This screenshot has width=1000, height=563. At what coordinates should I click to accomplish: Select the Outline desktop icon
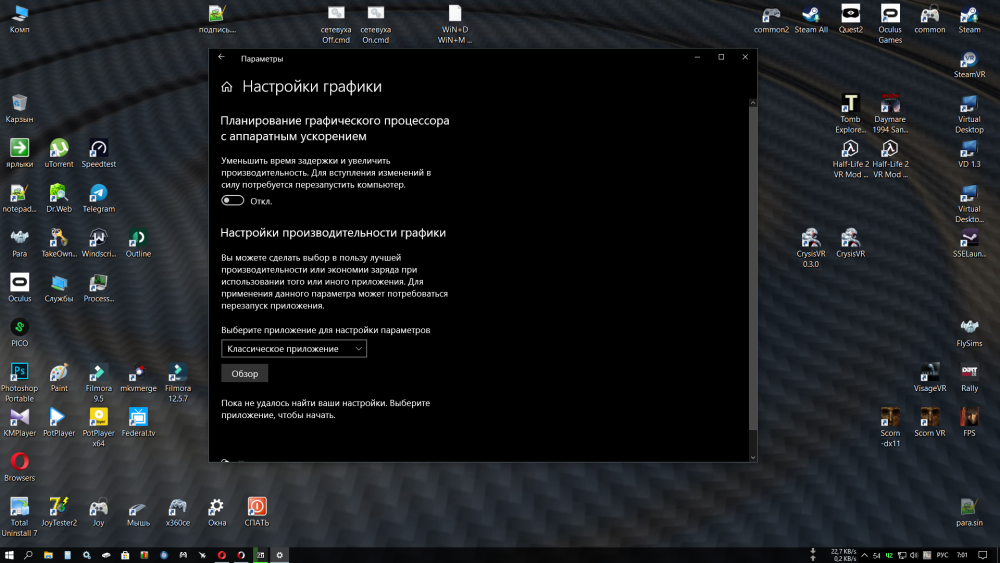click(x=138, y=243)
